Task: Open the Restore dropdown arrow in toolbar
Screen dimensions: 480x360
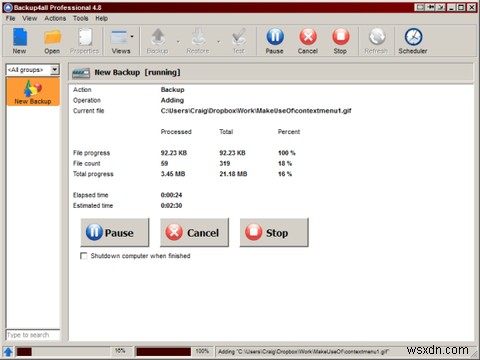Action: (x=219, y=42)
